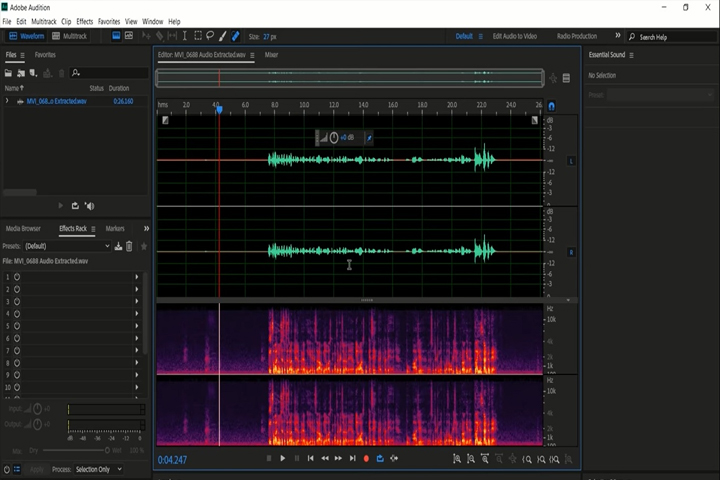Open the effects Presets dropdown

point(67,246)
